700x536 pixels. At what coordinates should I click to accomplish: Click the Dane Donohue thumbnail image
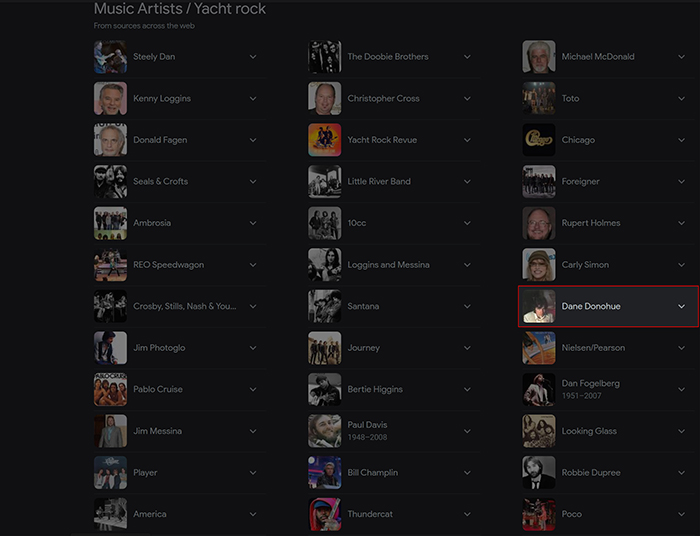pyautogui.click(x=539, y=306)
